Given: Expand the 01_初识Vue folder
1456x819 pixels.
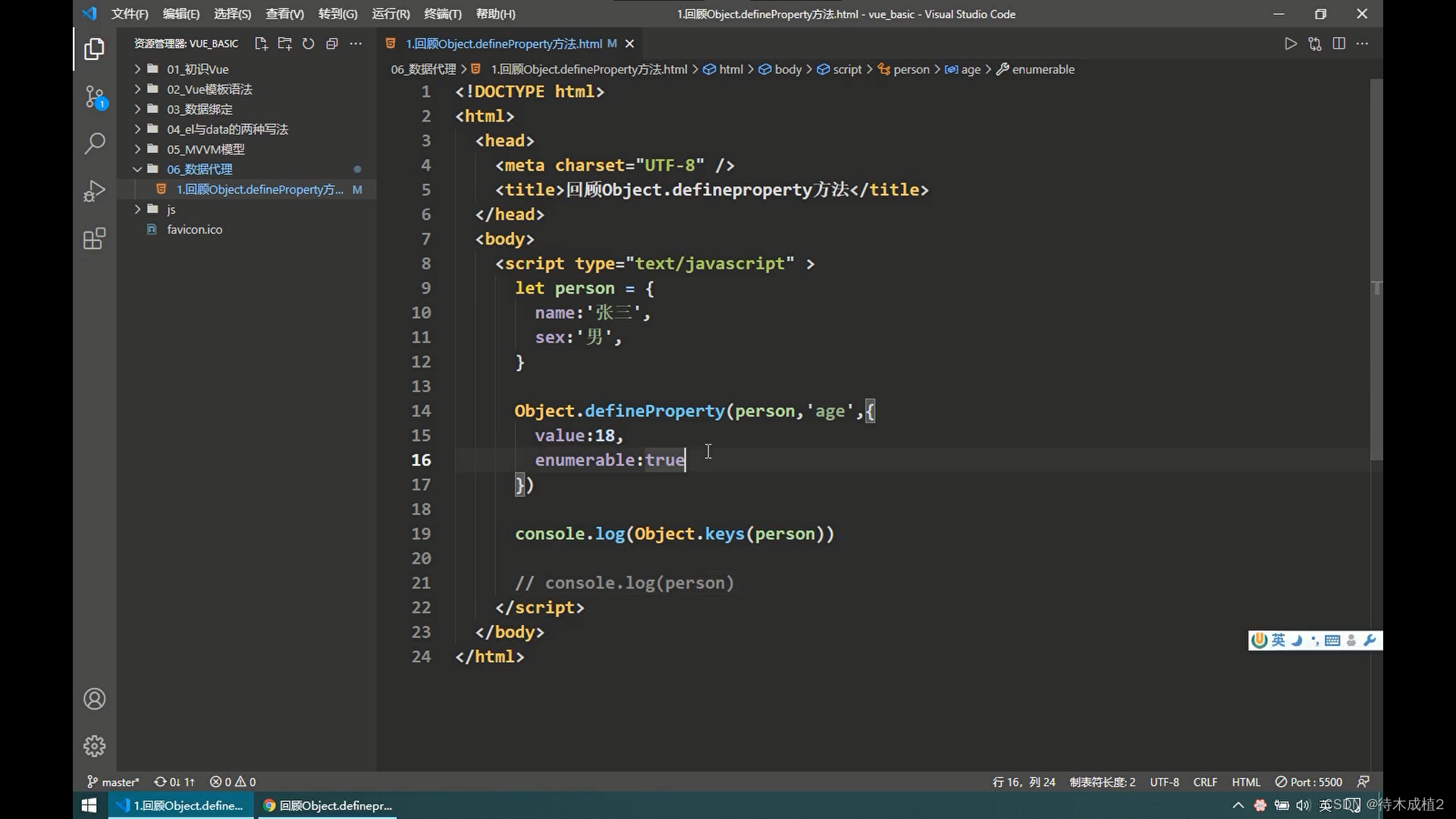Looking at the screenshot, I should click(x=246, y=69).
